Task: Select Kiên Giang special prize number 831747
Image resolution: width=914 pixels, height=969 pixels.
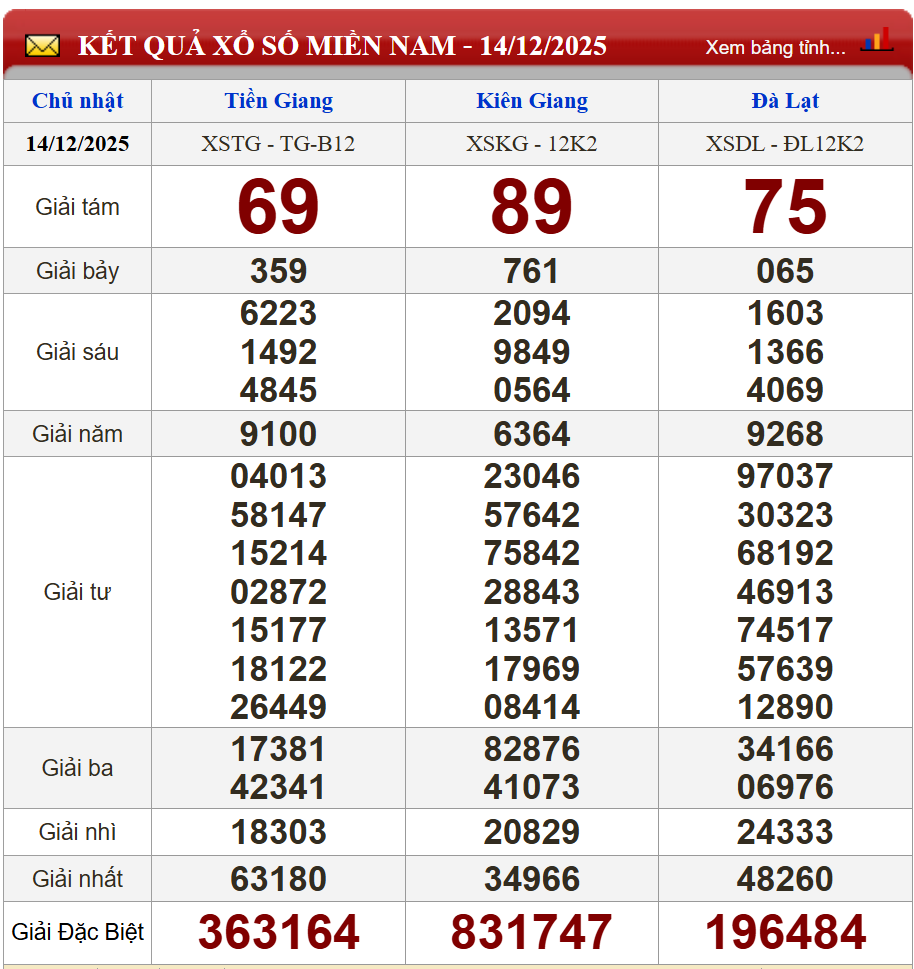Action: point(531,933)
